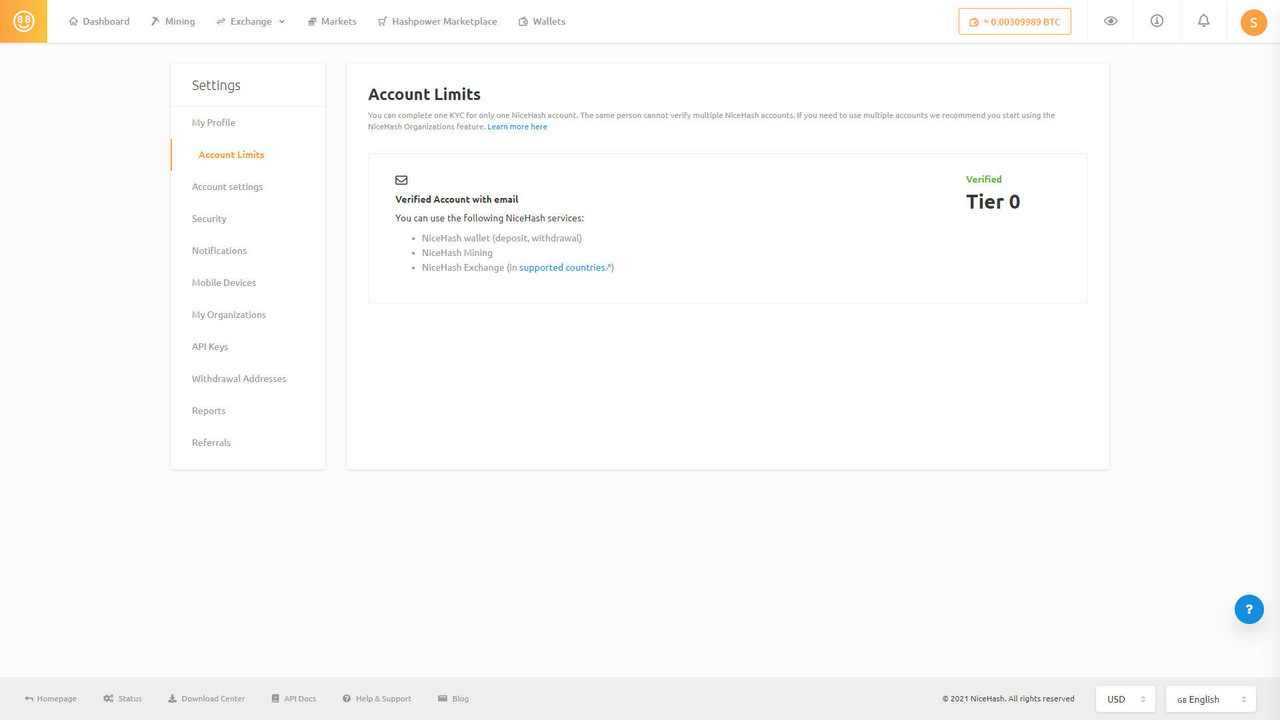
Task: Select the Withdrawal Addresses settings entry
Action: 238,378
